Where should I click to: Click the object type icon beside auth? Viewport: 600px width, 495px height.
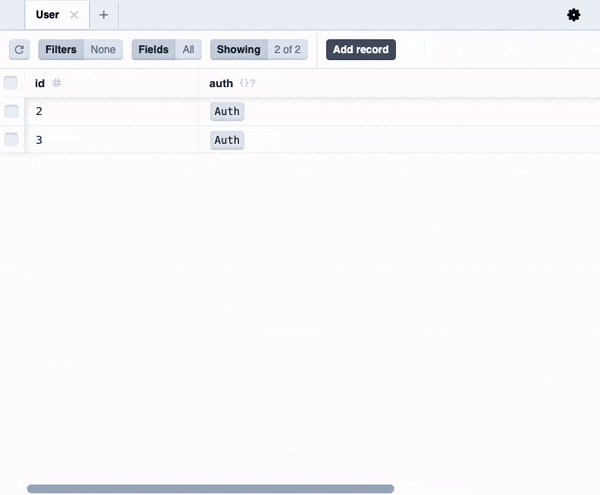click(247, 83)
